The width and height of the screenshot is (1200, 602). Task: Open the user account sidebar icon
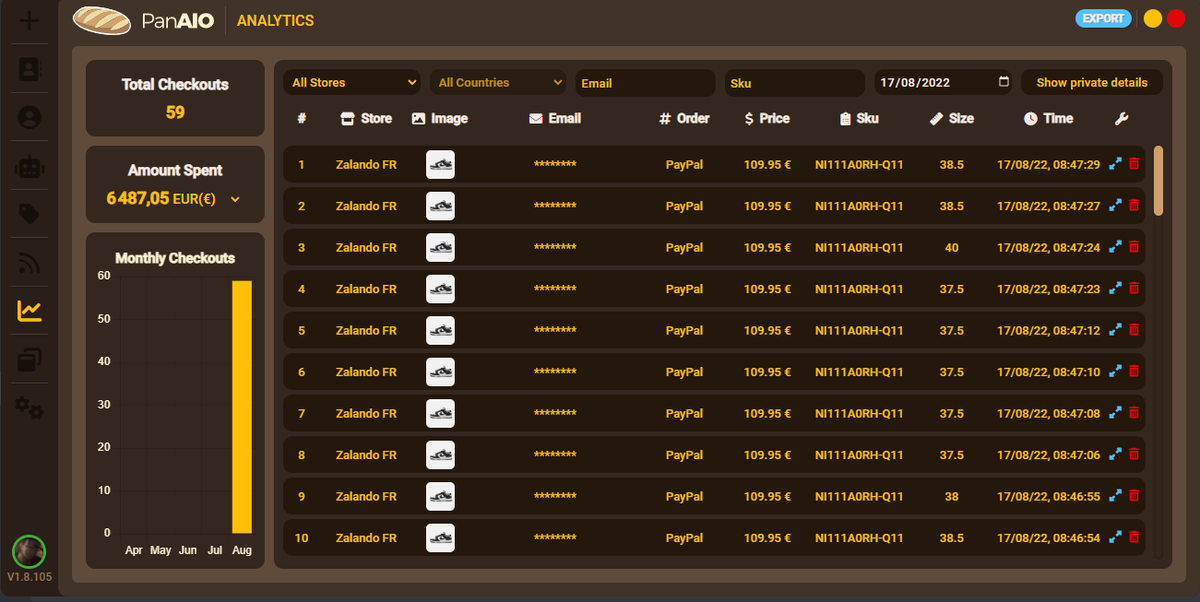pyautogui.click(x=30, y=118)
